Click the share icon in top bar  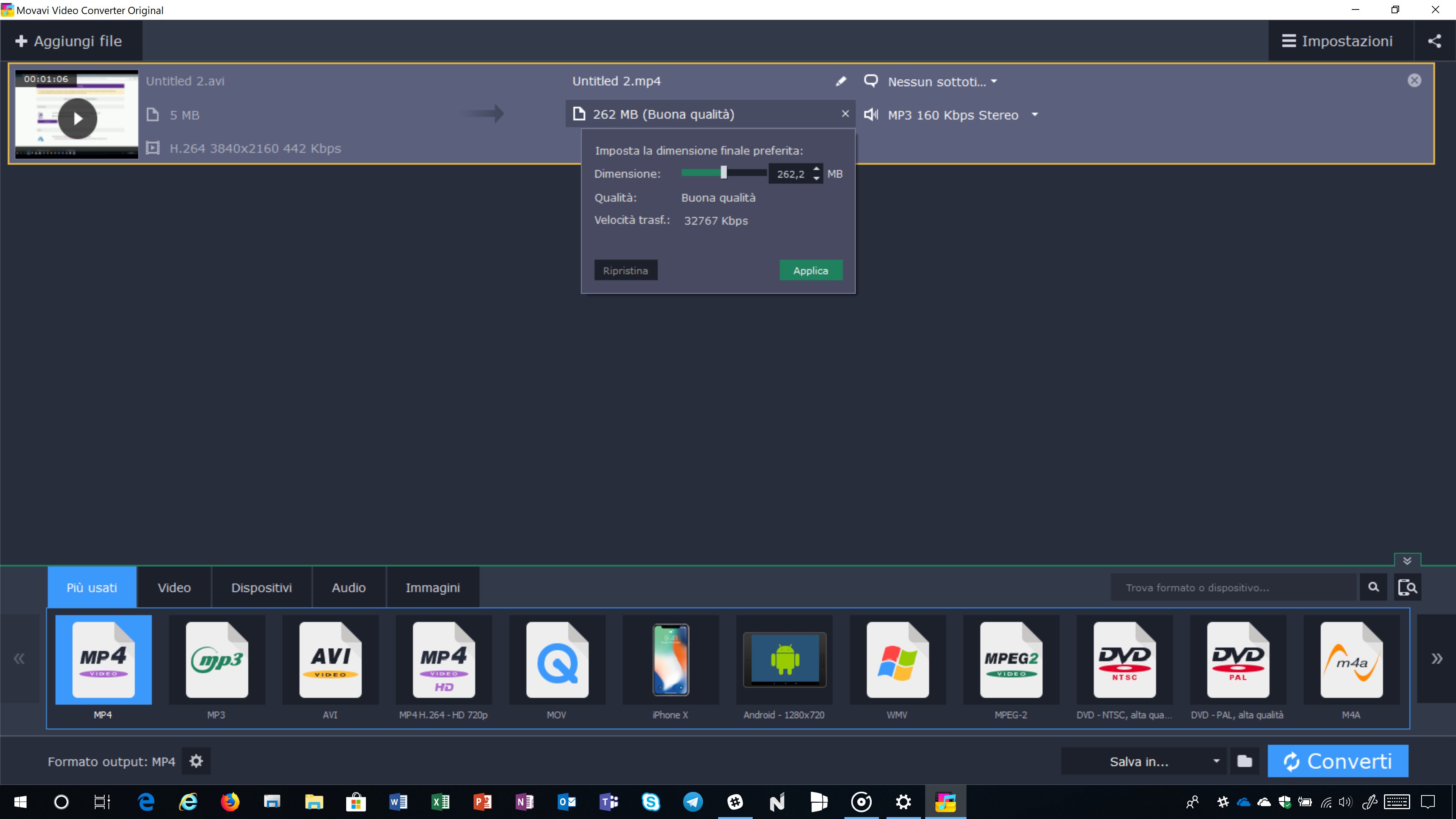pyautogui.click(x=1434, y=41)
